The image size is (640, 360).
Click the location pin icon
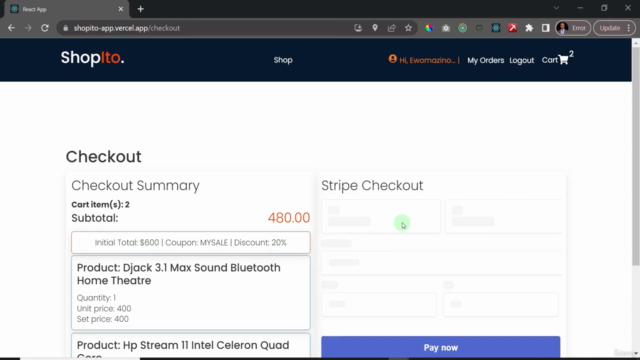pyautogui.click(x=375, y=28)
